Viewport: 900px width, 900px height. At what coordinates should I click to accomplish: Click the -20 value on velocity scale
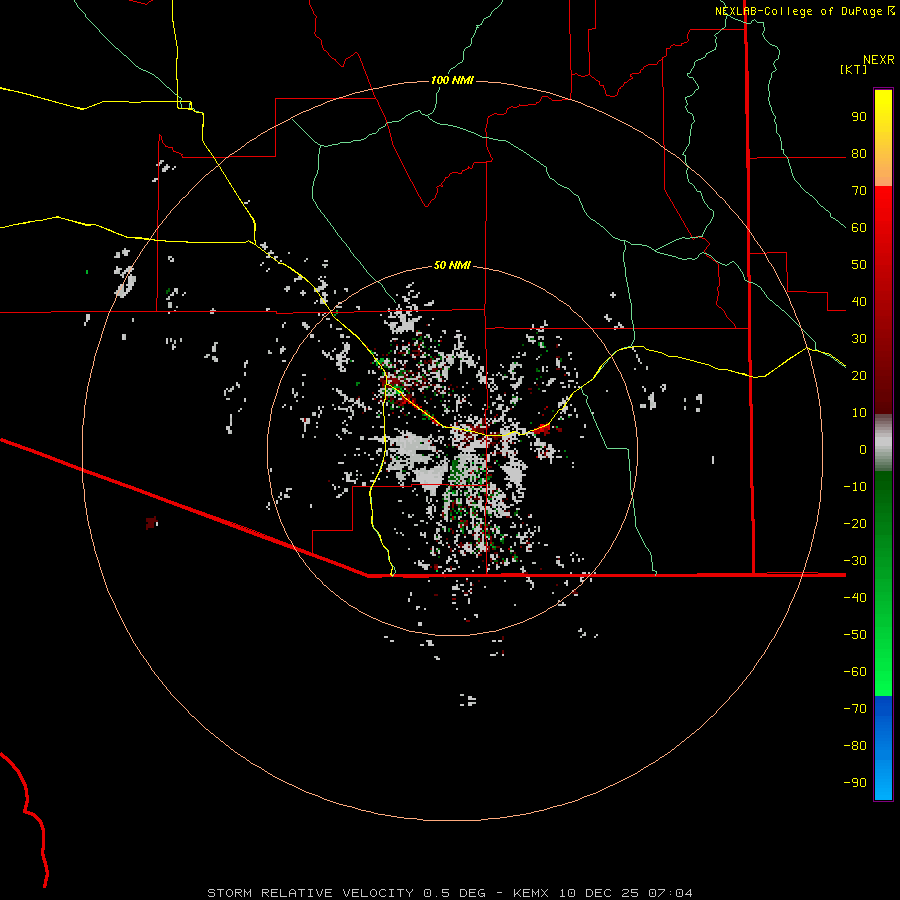point(855,524)
